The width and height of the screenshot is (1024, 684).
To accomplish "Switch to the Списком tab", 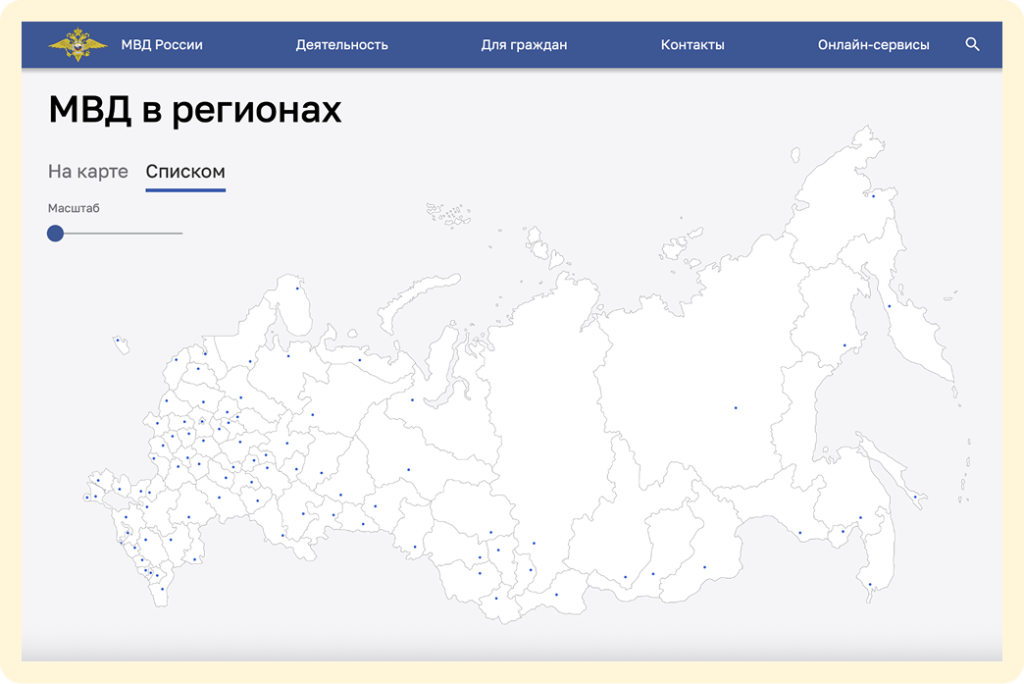I will pos(185,171).
